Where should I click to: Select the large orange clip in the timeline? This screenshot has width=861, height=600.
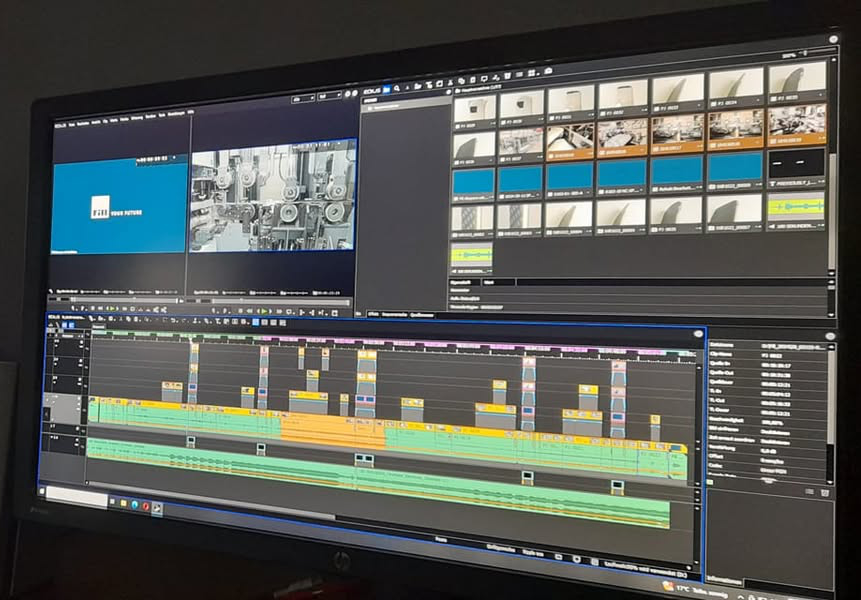click(331, 430)
